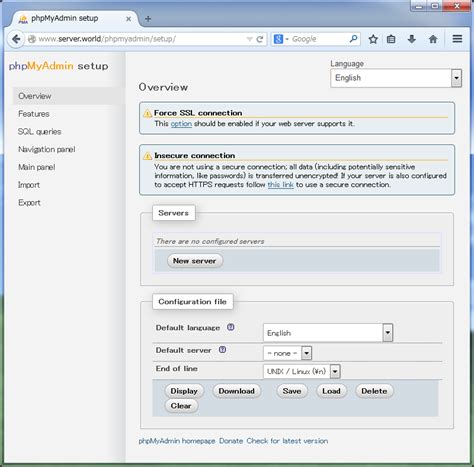474x467 pixels.
Task: Open Export settings in sidebar
Action: tap(29, 203)
